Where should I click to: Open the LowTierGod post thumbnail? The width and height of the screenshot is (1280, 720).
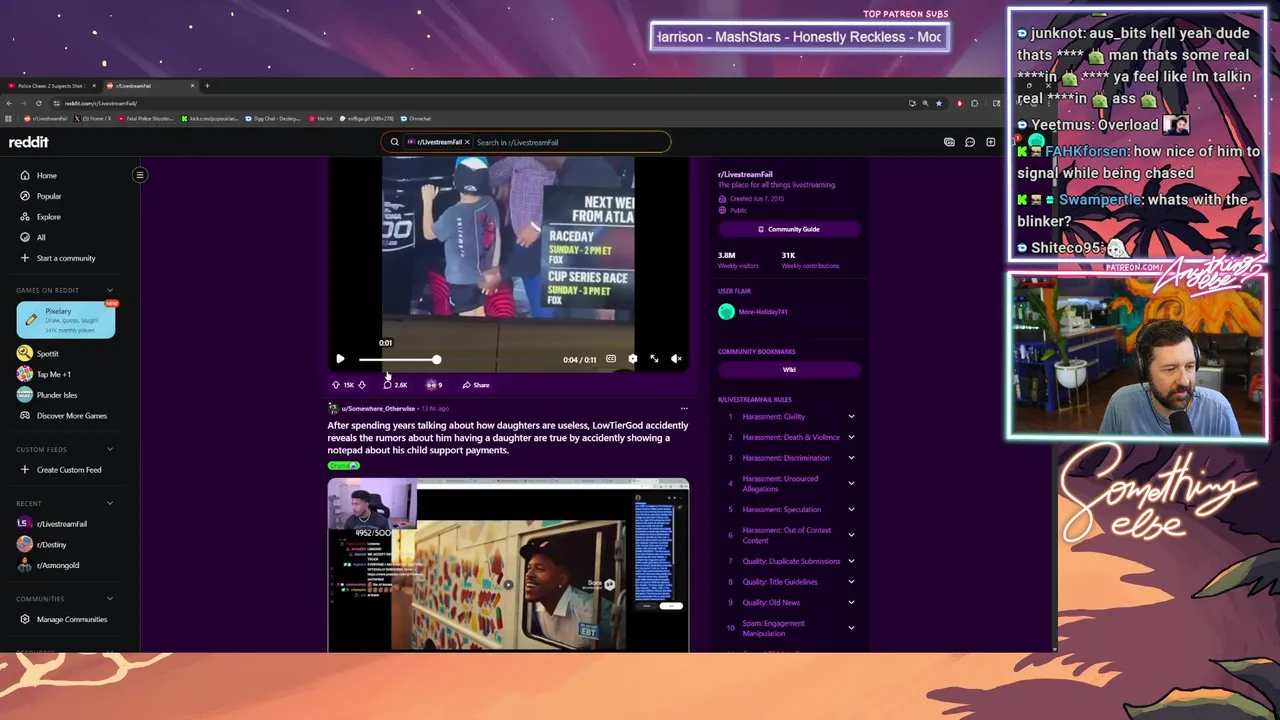508,565
